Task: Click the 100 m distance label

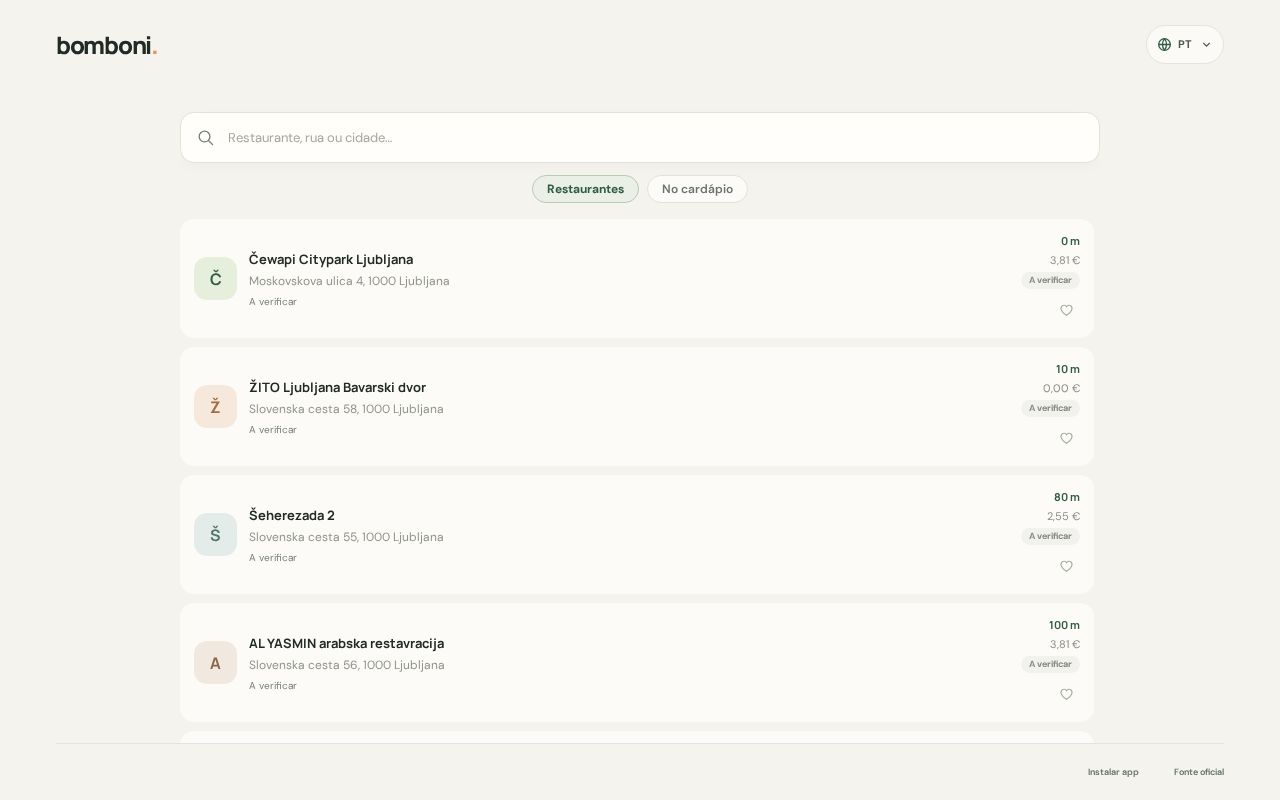Action: (1064, 625)
